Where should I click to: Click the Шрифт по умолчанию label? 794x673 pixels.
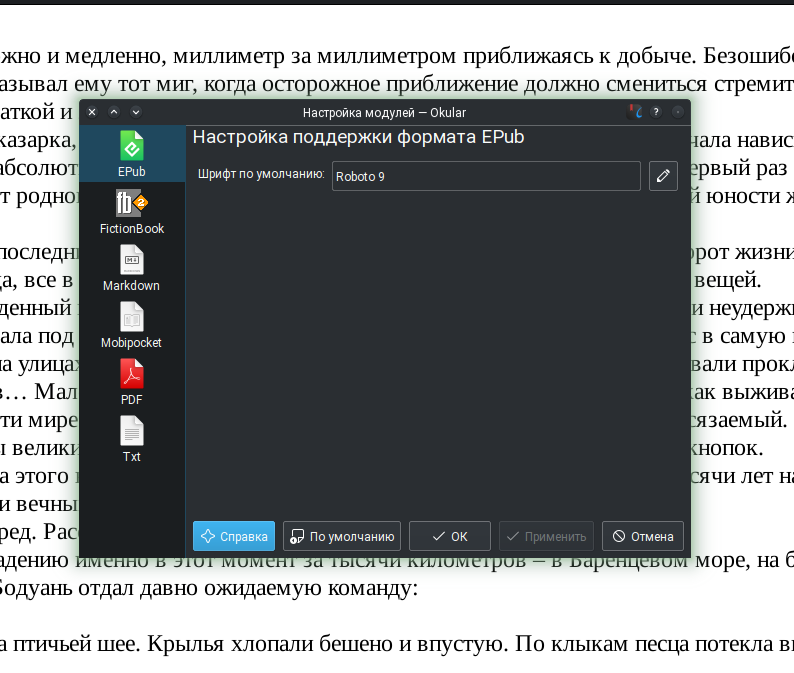[x=261, y=174]
